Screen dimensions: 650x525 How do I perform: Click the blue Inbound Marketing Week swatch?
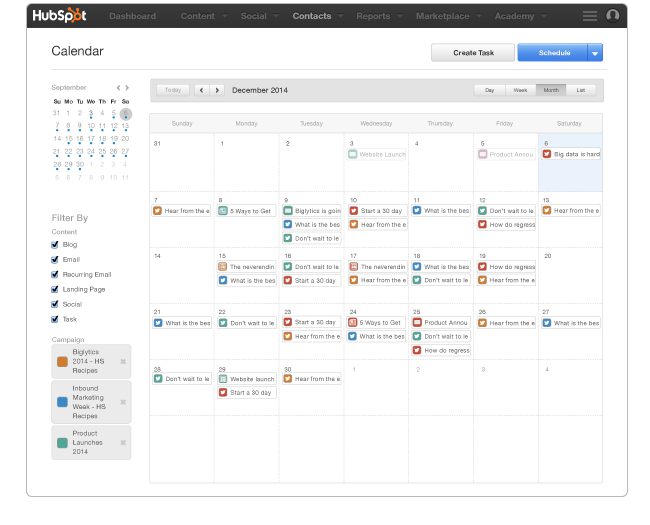[62, 399]
